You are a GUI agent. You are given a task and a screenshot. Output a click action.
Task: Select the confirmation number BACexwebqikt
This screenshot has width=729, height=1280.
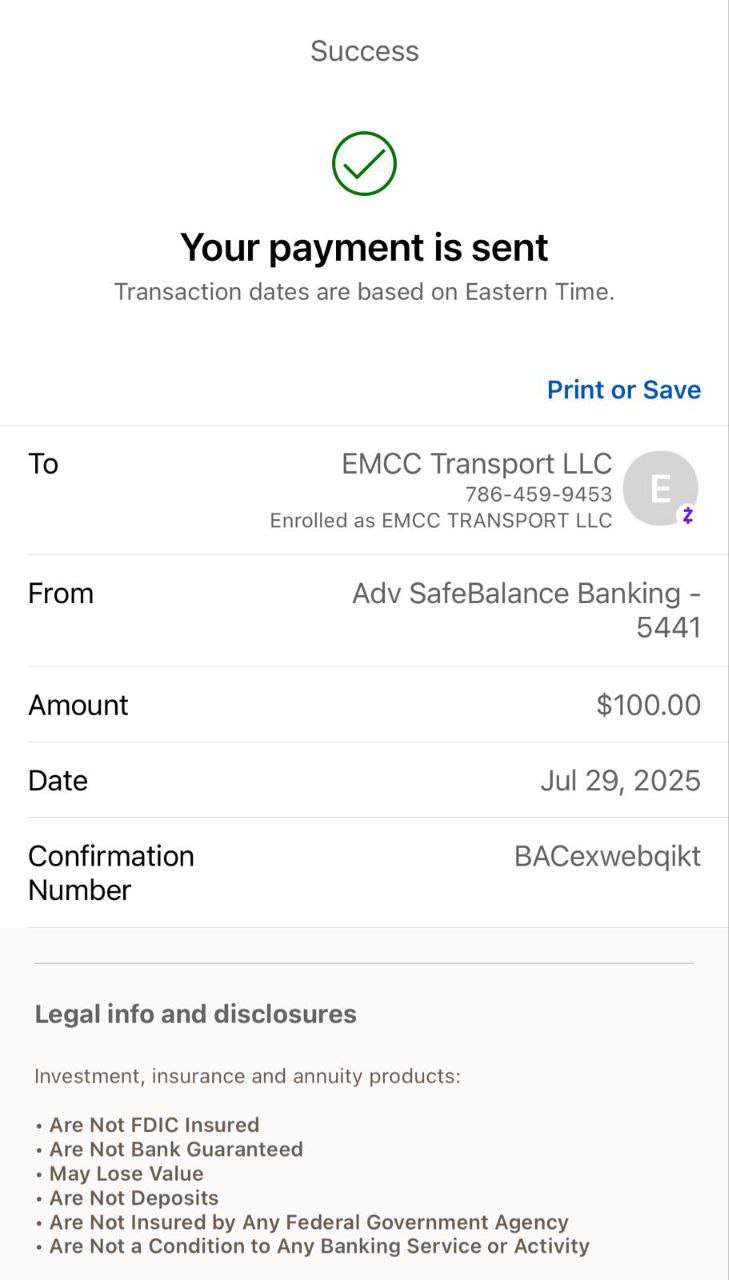pos(607,857)
